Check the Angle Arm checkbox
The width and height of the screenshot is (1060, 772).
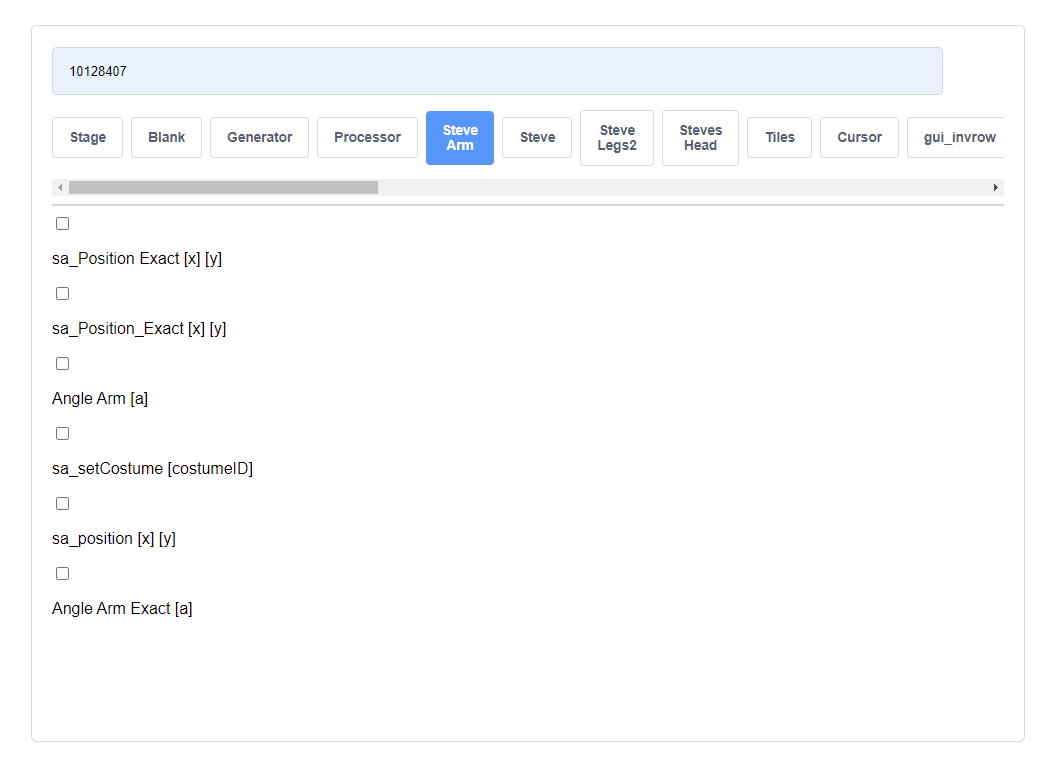point(62,363)
